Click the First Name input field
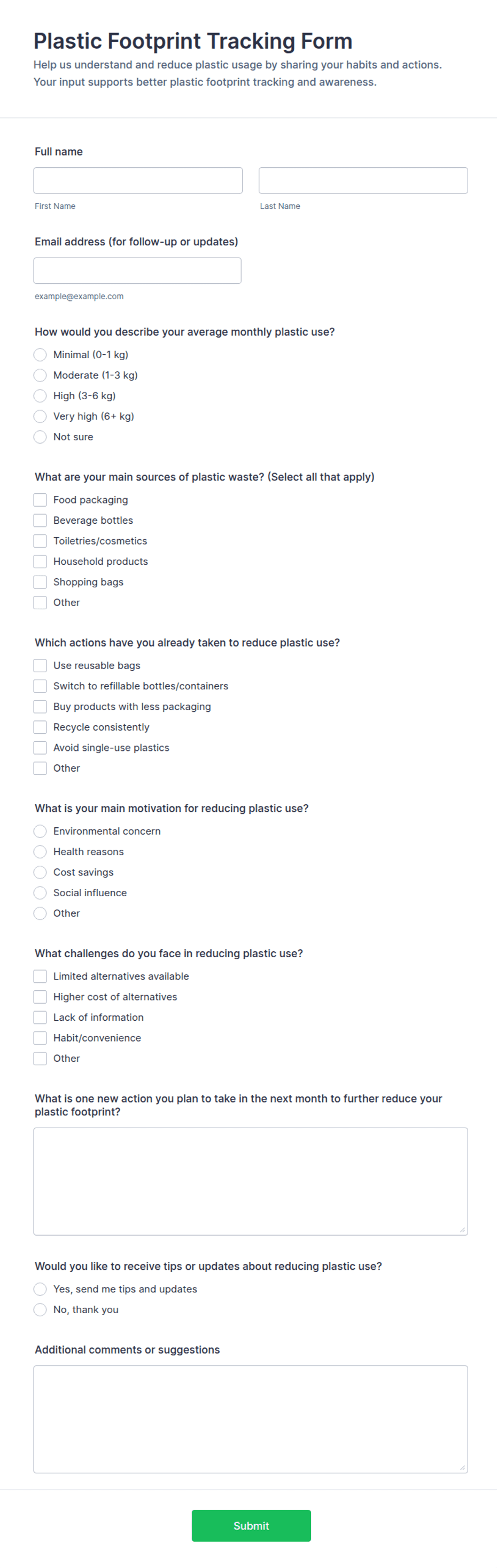 coord(138,180)
